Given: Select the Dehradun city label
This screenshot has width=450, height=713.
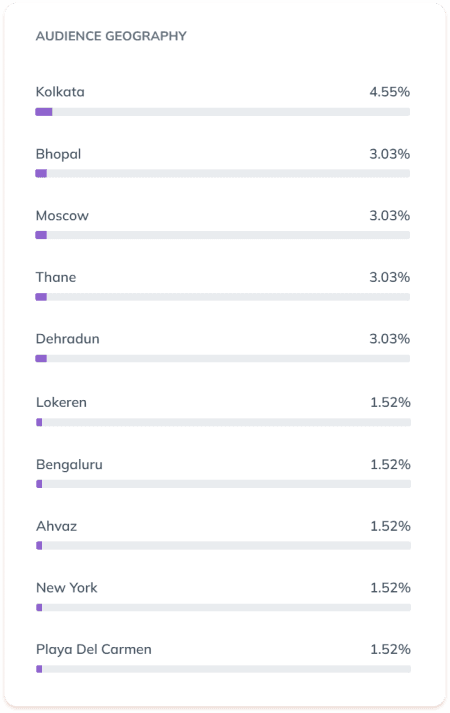Looking at the screenshot, I should click(x=68, y=339).
